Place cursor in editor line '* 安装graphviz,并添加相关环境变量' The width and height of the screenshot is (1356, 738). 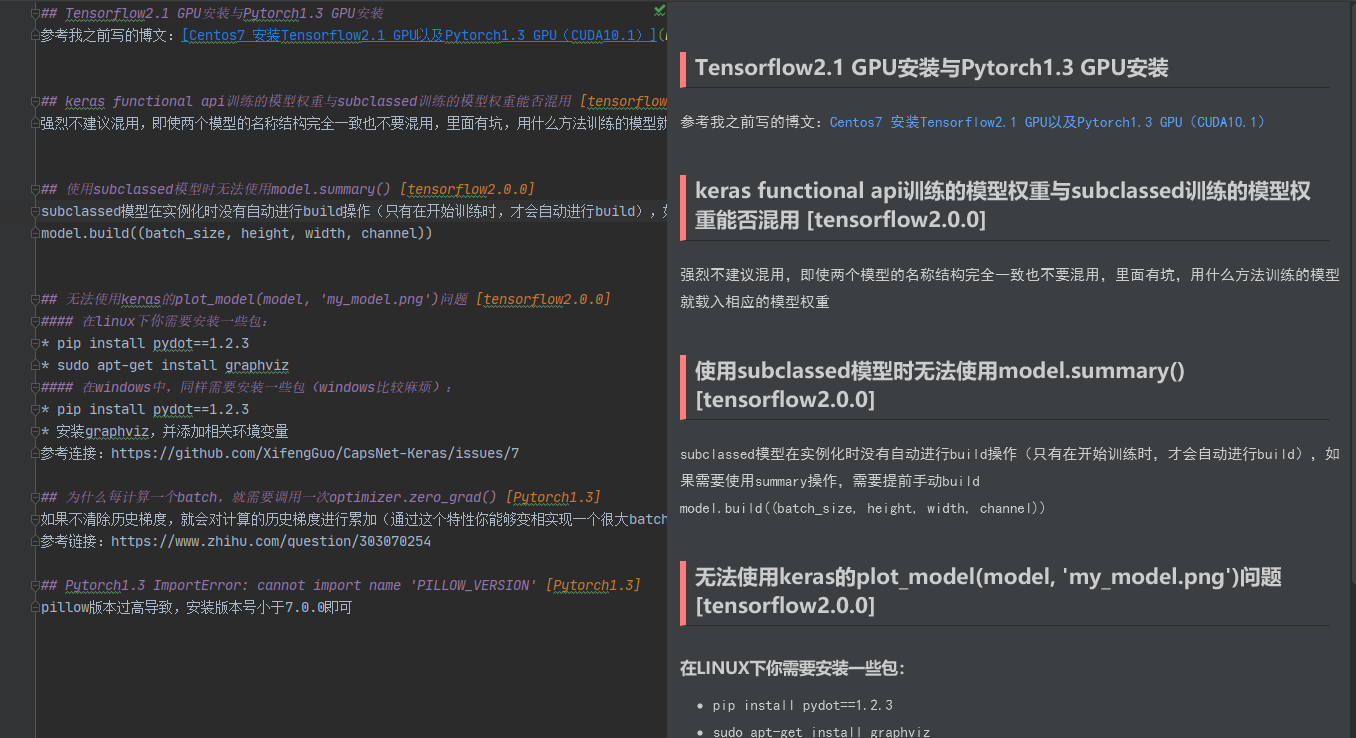[x=165, y=432]
